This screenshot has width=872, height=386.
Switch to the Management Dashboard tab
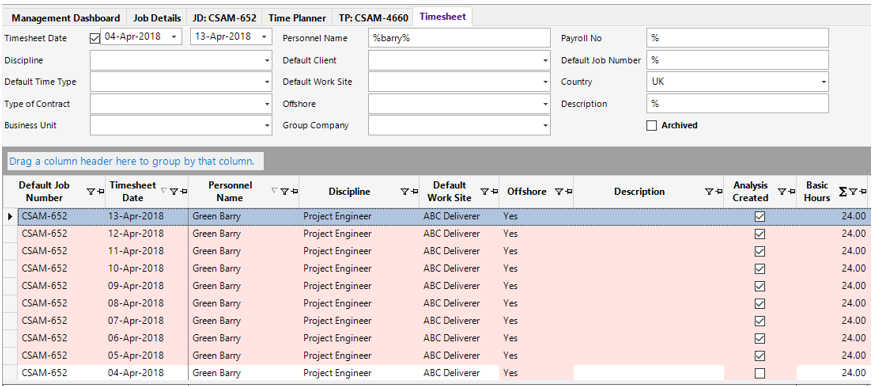tap(66, 18)
